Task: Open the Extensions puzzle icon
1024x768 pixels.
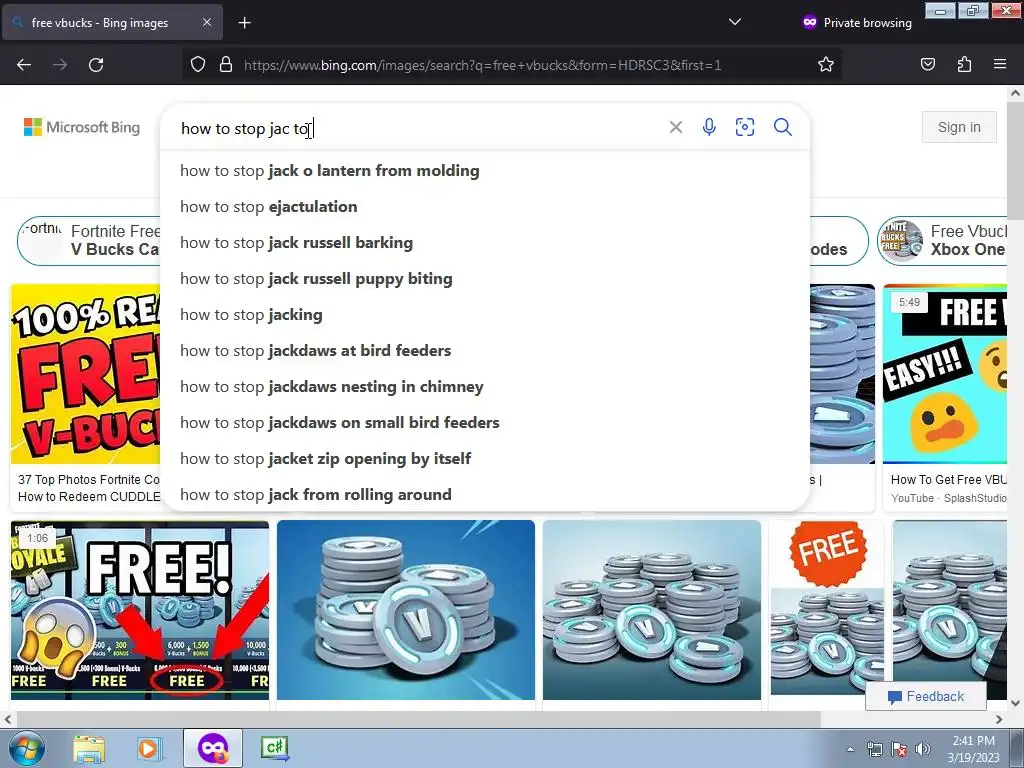Action: 964,65
